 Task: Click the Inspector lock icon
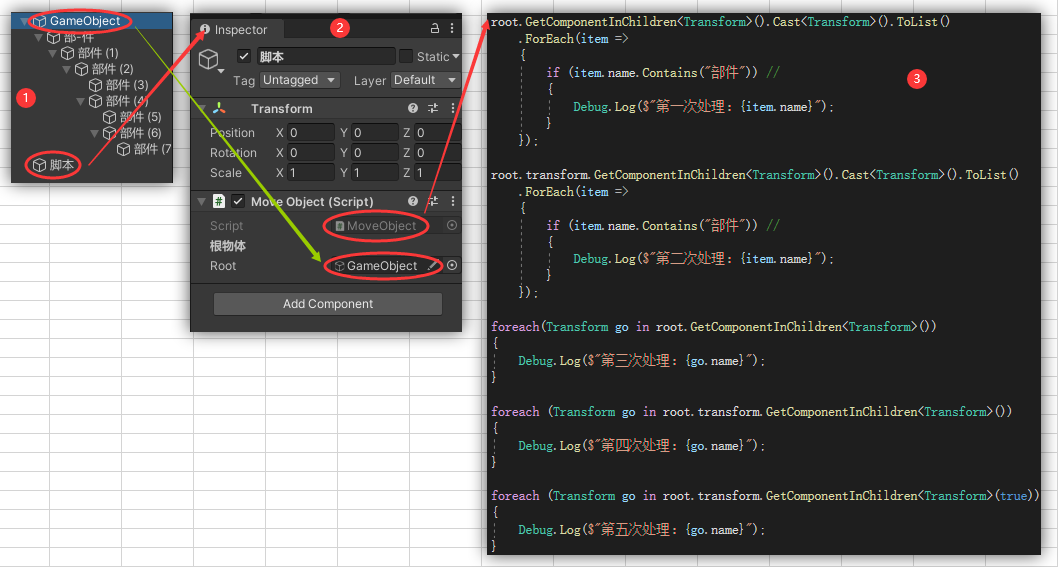tap(435, 28)
